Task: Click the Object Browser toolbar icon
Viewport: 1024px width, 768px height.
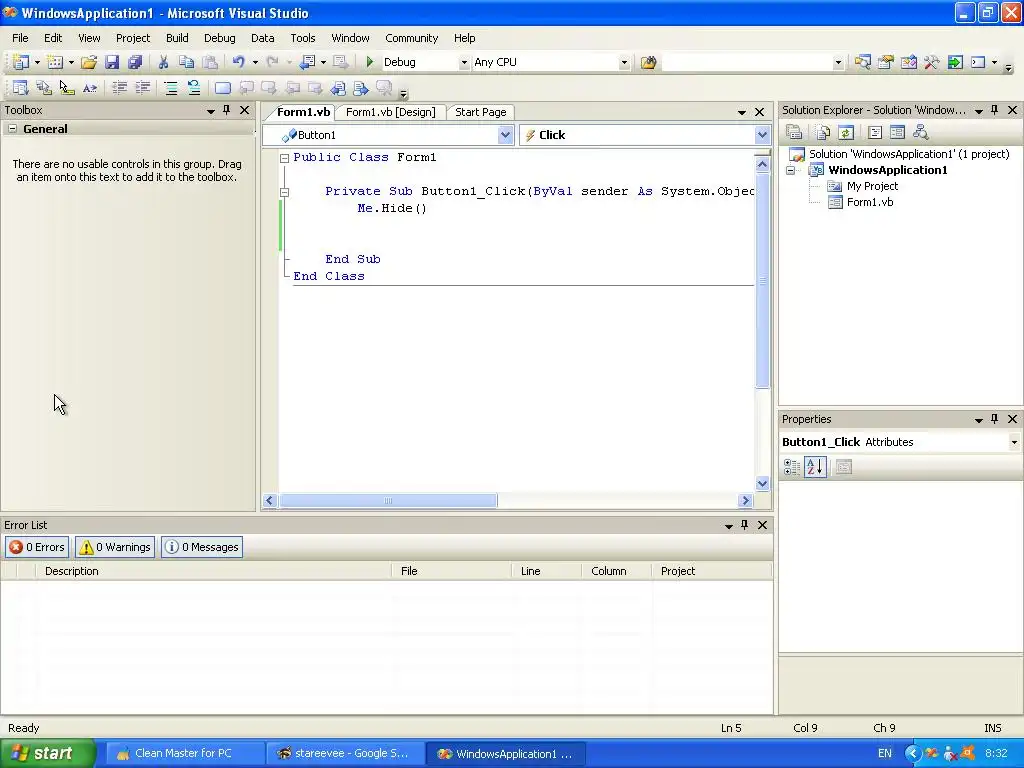Action: click(908, 62)
